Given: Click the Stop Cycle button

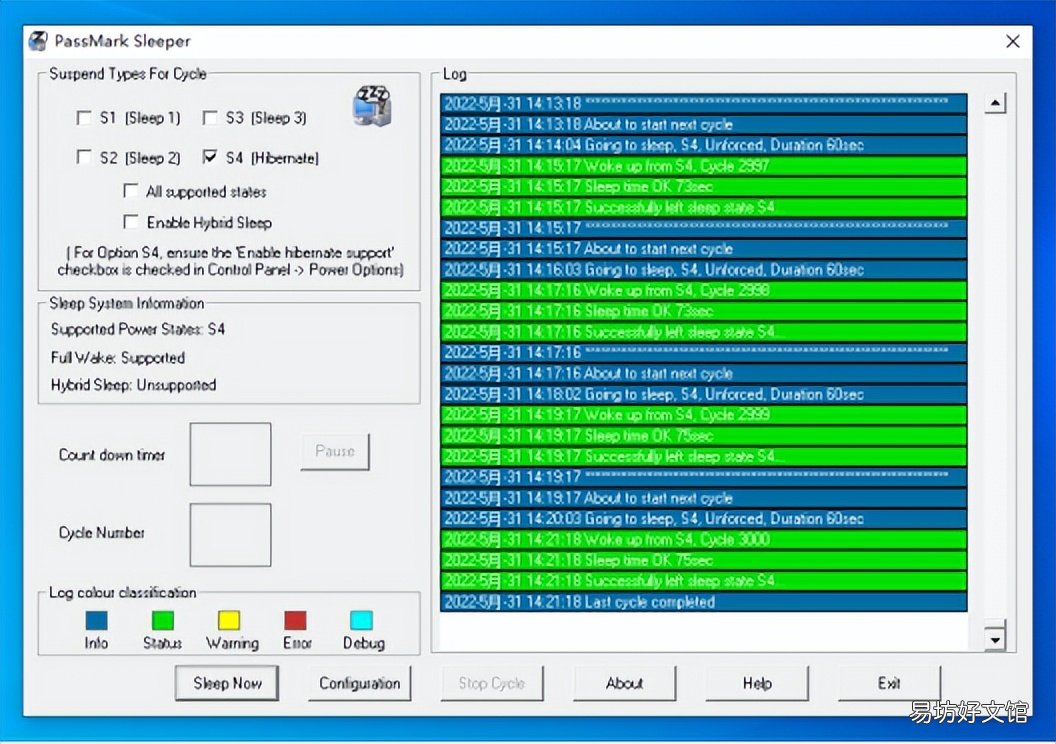Looking at the screenshot, I should 492,683.
